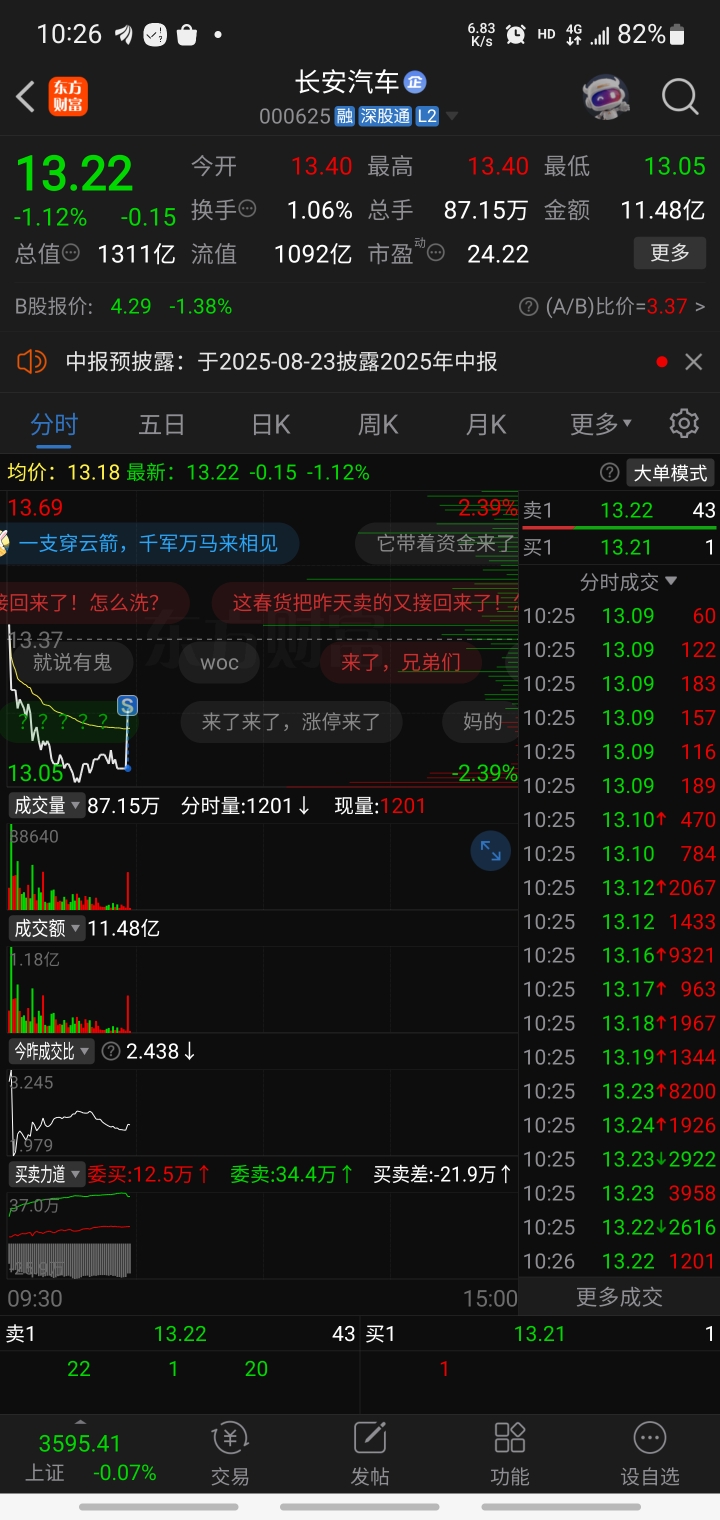This screenshot has width=720, height=1520.
Task: Switch to the 周K tab
Action: 378,424
